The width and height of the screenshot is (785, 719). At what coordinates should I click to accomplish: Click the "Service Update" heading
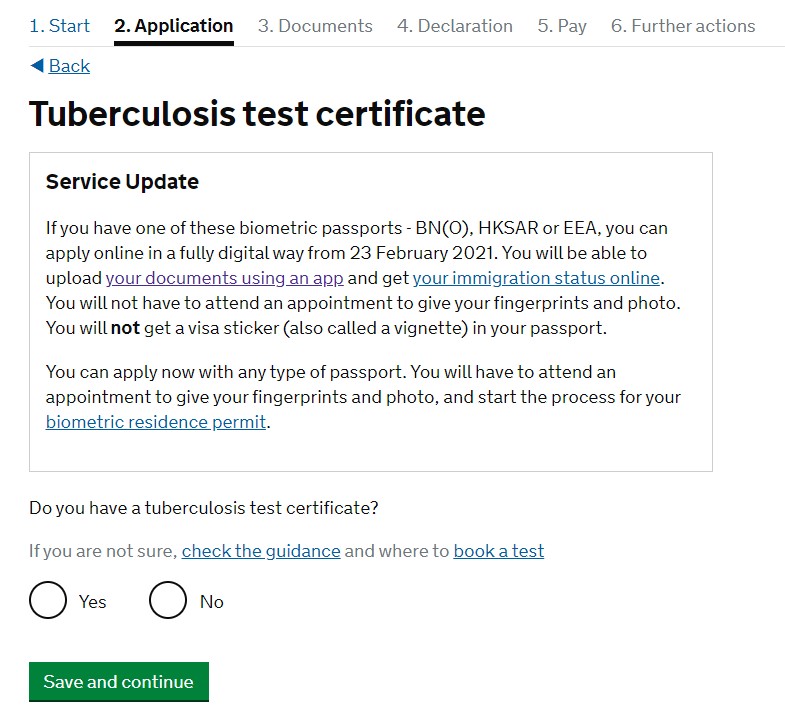tap(122, 182)
